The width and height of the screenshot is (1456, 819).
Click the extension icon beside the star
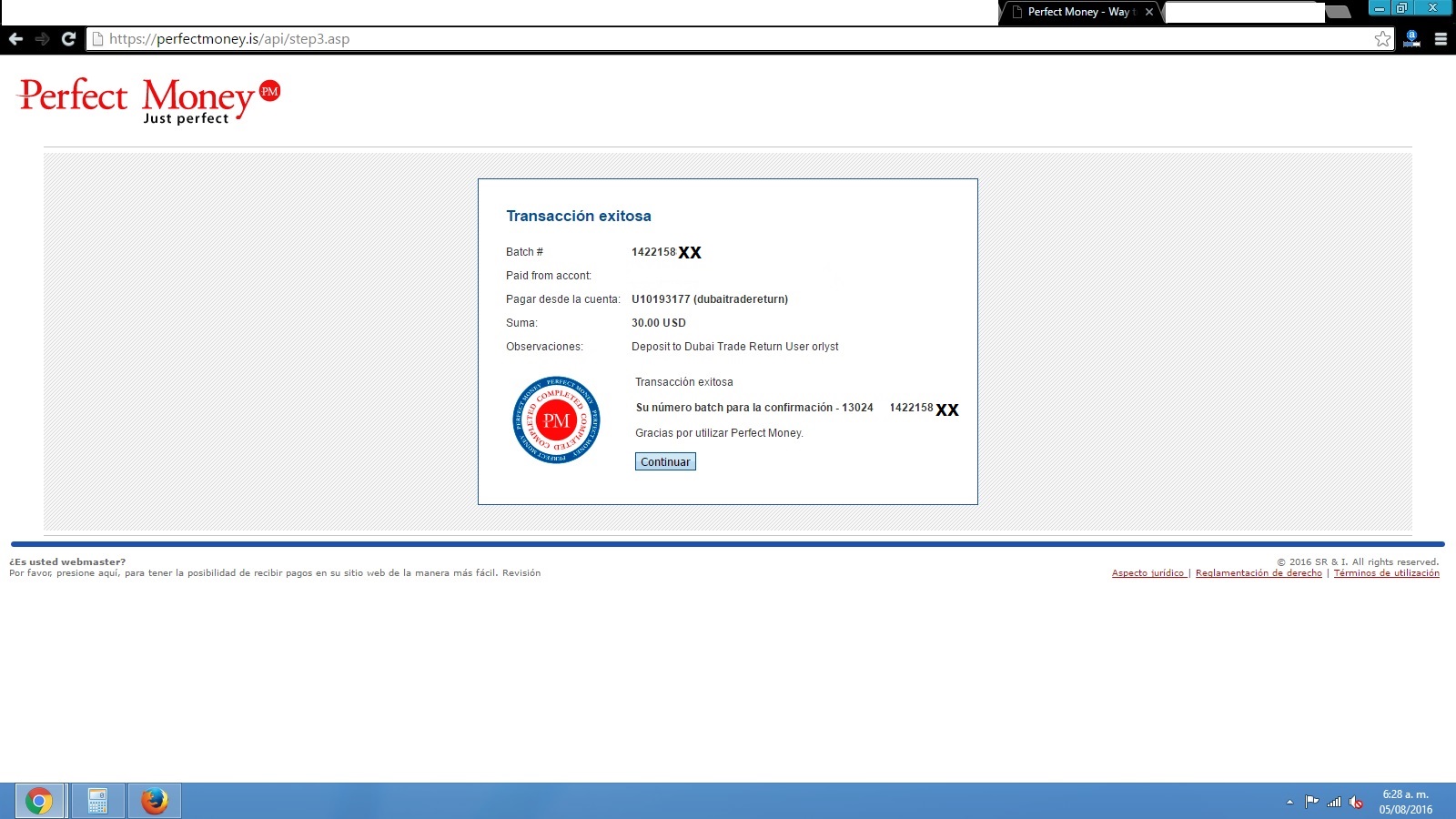tap(1411, 39)
